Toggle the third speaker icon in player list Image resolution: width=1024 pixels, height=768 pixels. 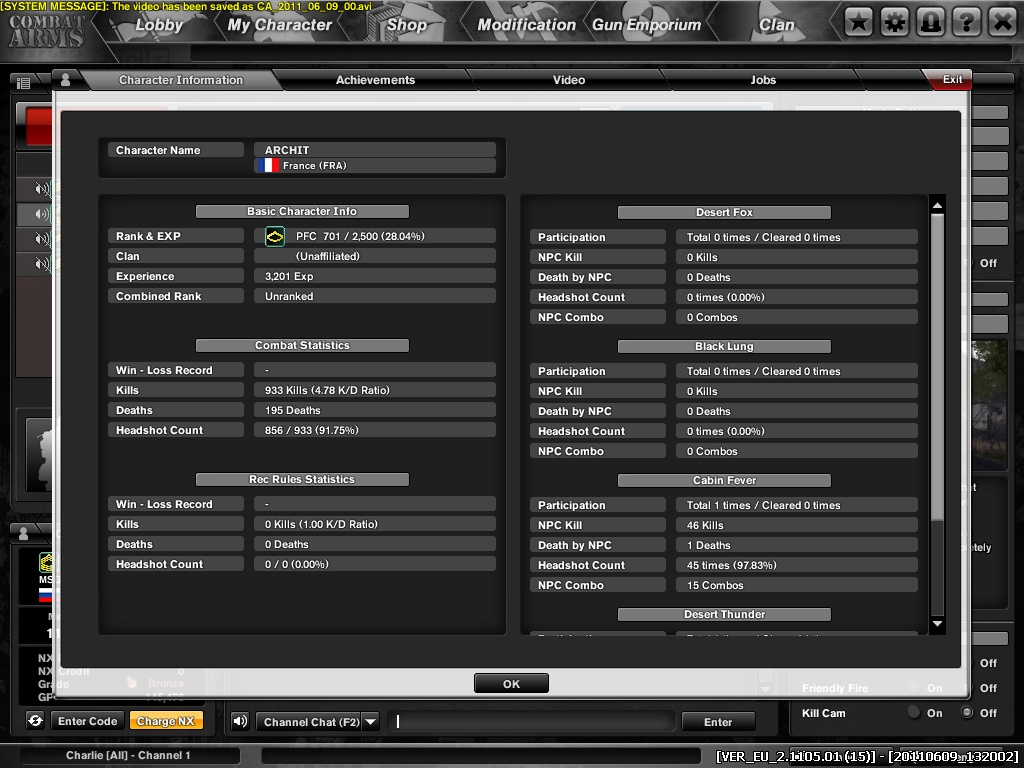coord(42,239)
